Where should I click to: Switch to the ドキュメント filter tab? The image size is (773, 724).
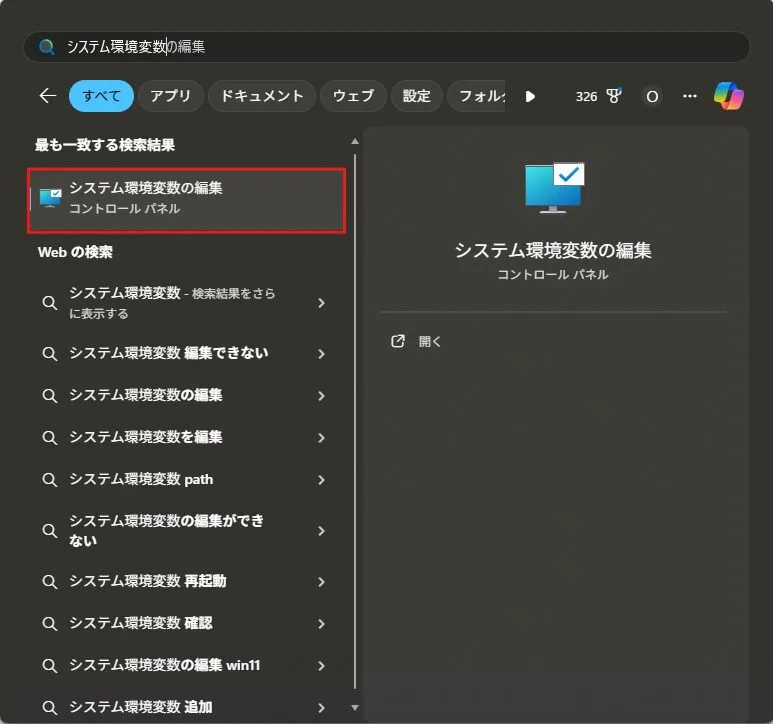[x=262, y=96]
